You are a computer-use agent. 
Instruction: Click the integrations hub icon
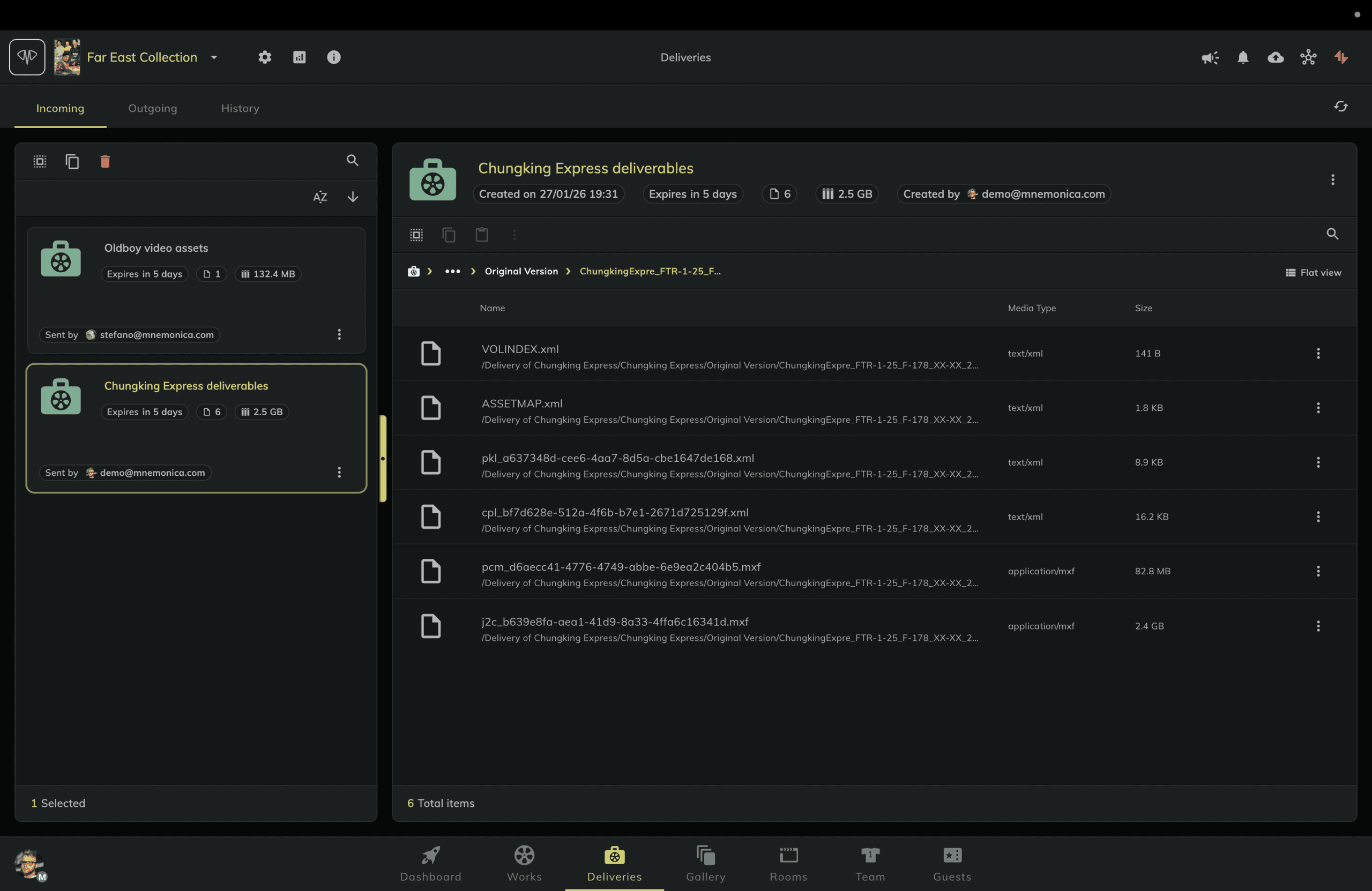[x=1308, y=57]
